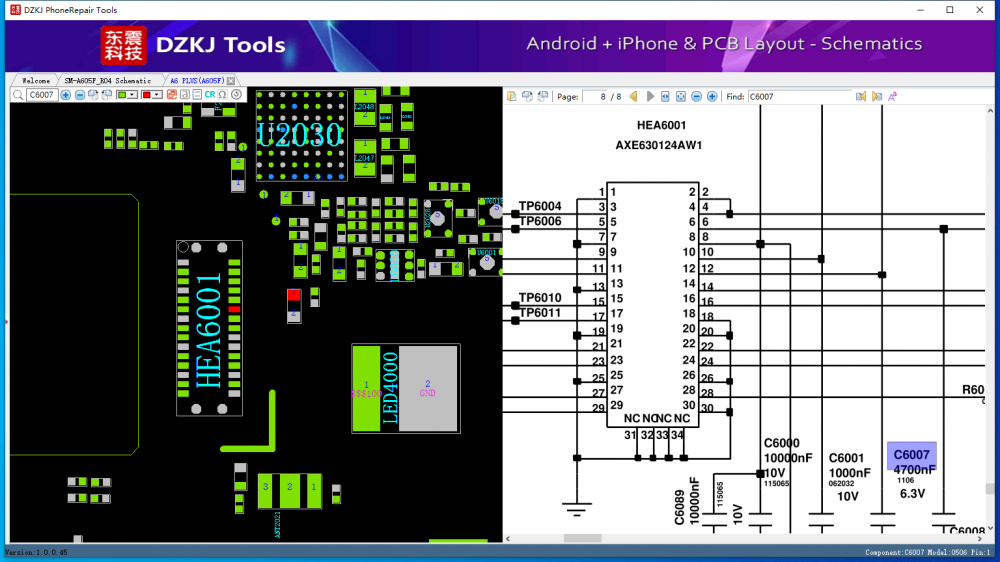Click the highlighted C6007 label in schematic
Screen dimensions: 1000x562
(912, 456)
